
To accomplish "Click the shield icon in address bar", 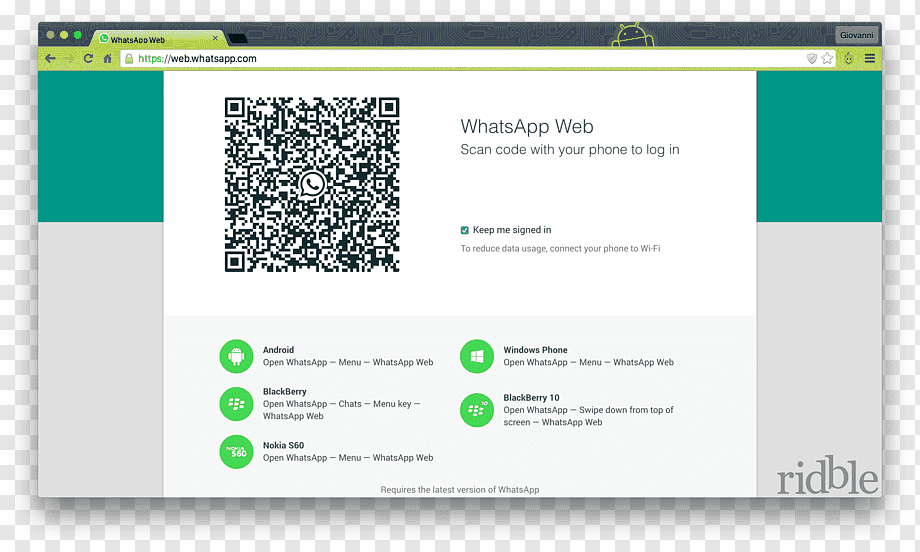I will 812,58.
